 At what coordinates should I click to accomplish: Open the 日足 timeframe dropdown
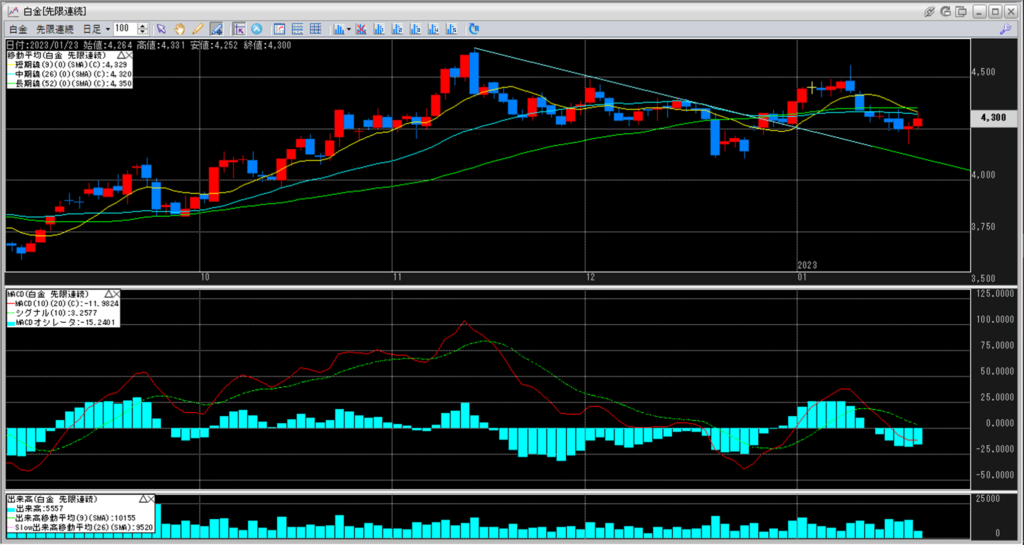tap(96, 29)
